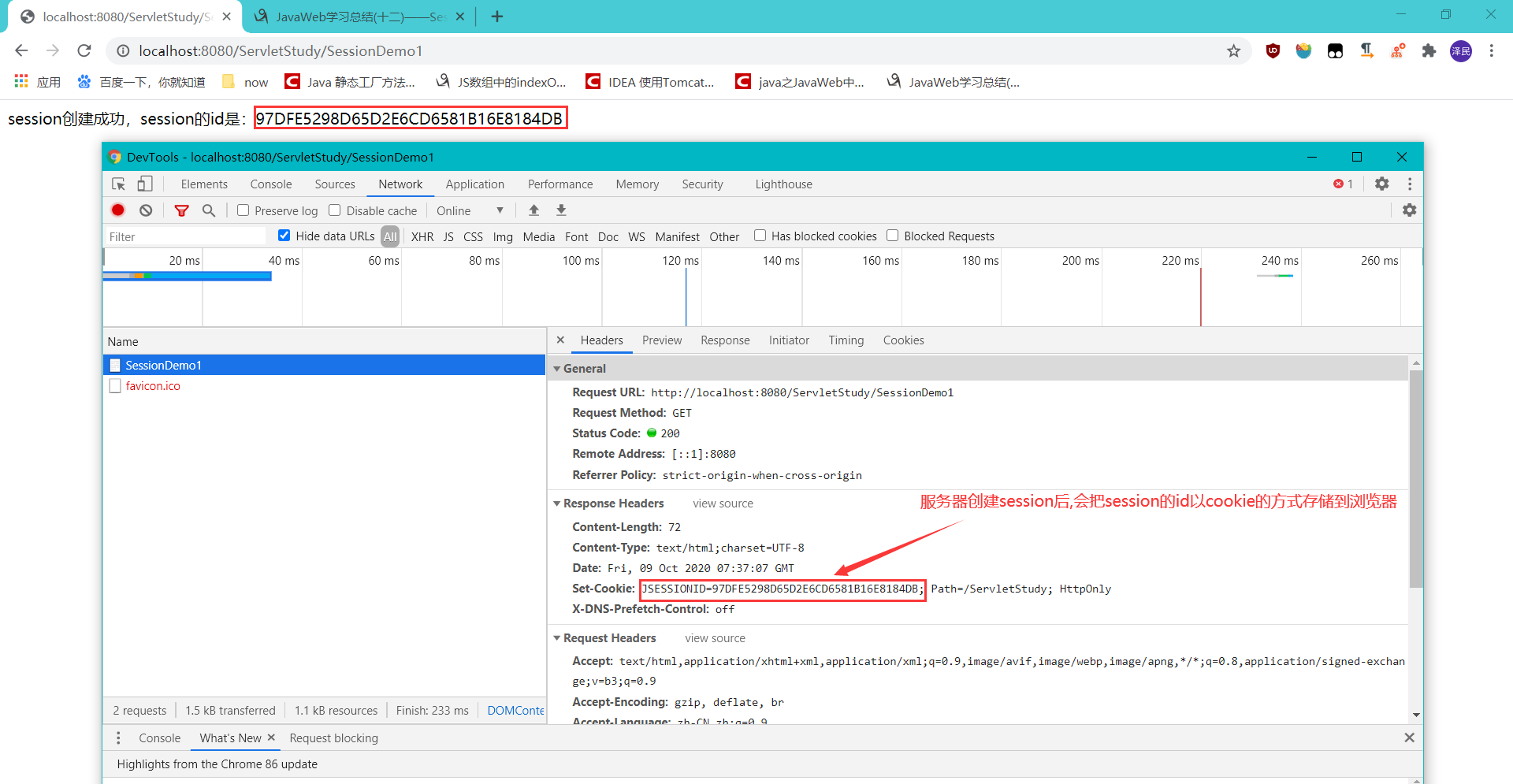Close the request details pane
Screen dimensions: 1513x784
point(560,340)
